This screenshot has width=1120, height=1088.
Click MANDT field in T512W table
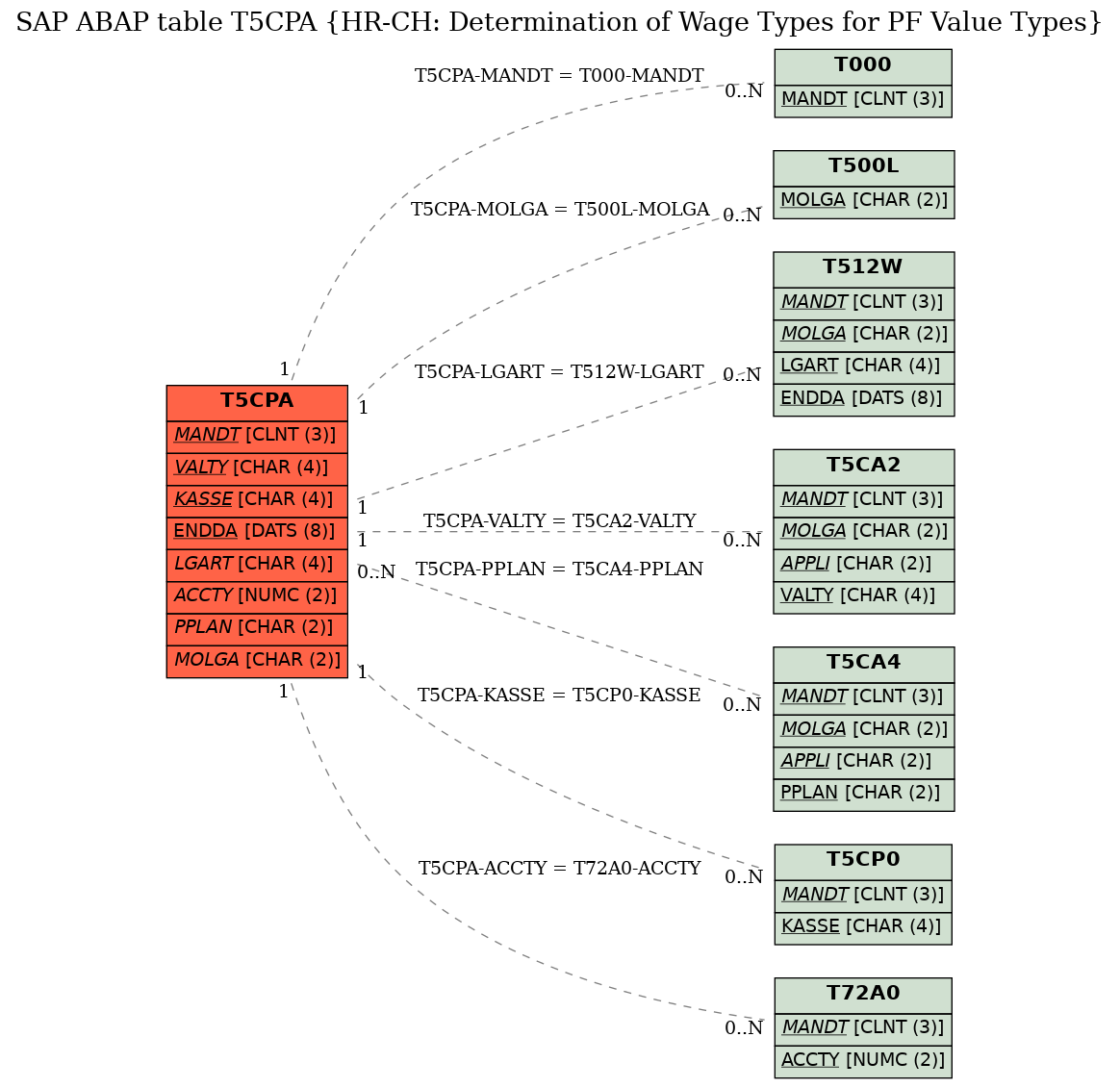(x=863, y=303)
